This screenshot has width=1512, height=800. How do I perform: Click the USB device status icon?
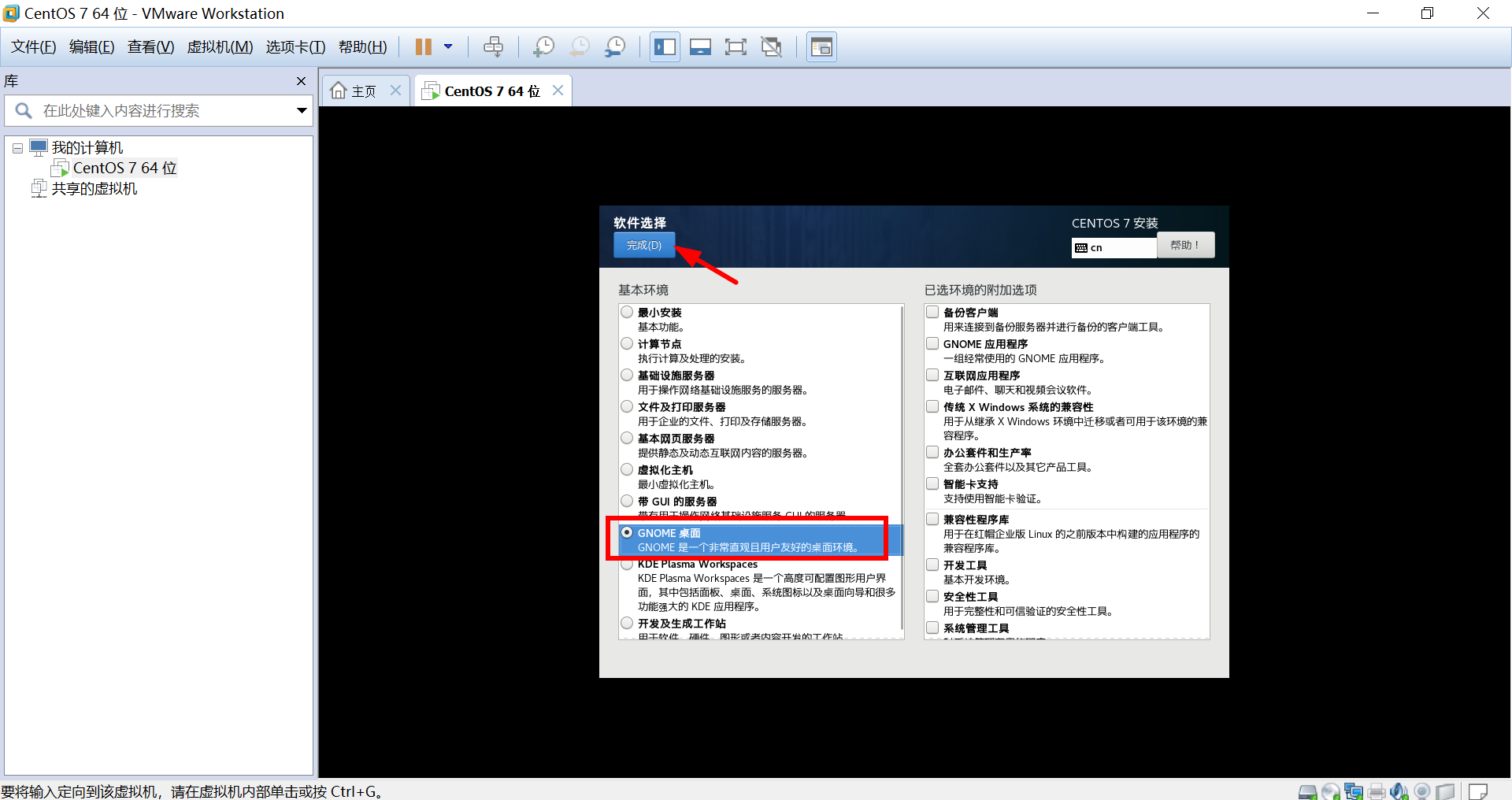coord(1445,791)
